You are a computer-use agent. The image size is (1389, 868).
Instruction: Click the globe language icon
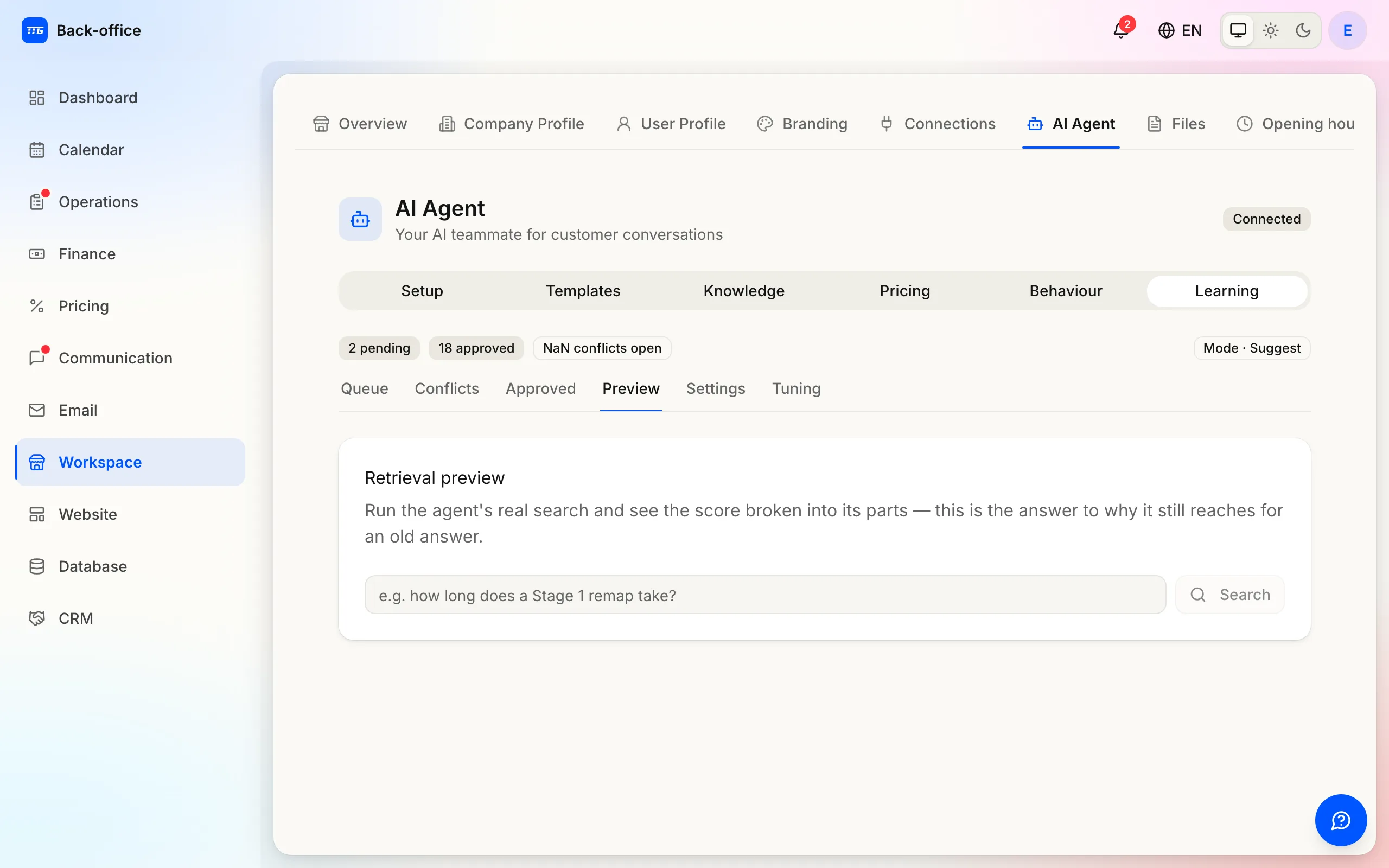click(1165, 30)
